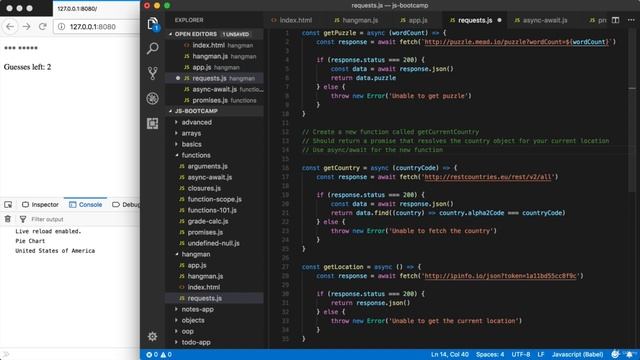
Task: Go forward in the browser window
Action: click(27, 27)
